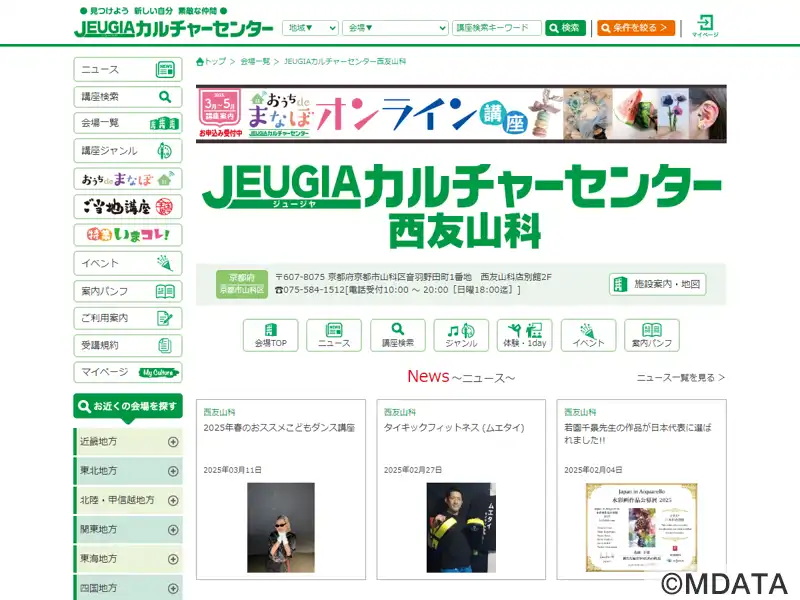This screenshot has height=600, width=800.
Task: Open the おうちdeまなぼ sidebar banner
Action: pyautogui.click(x=128, y=179)
